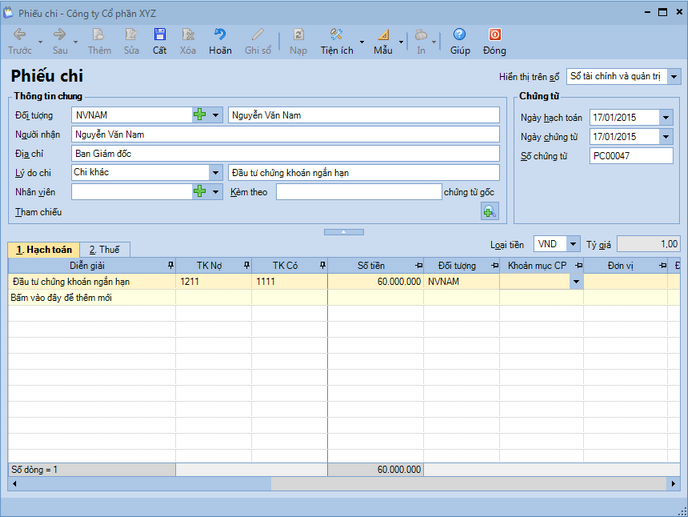Click the reason description field Đầu tư chứng khoán

point(364,172)
